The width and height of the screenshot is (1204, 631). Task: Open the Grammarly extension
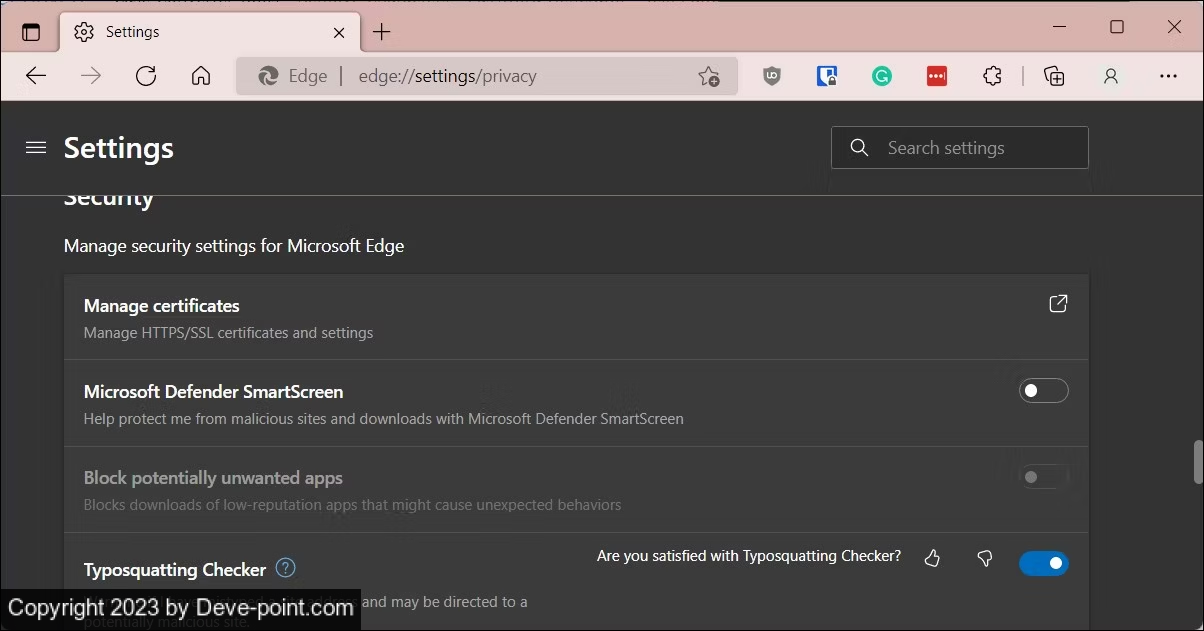tap(882, 76)
